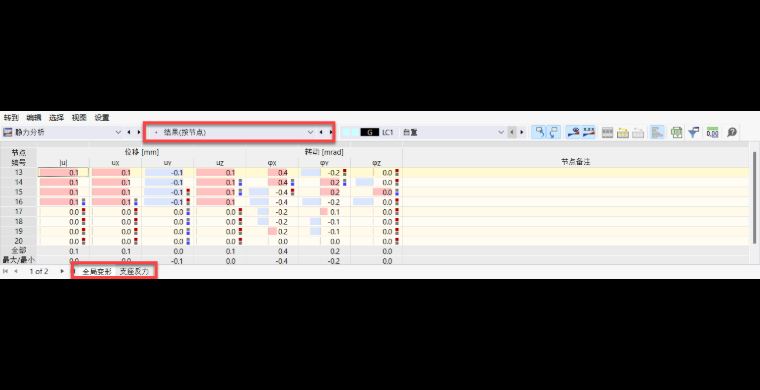Viewport: 760px width, 390px height.
Task: Select node row 15 header
Action: point(18,192)
